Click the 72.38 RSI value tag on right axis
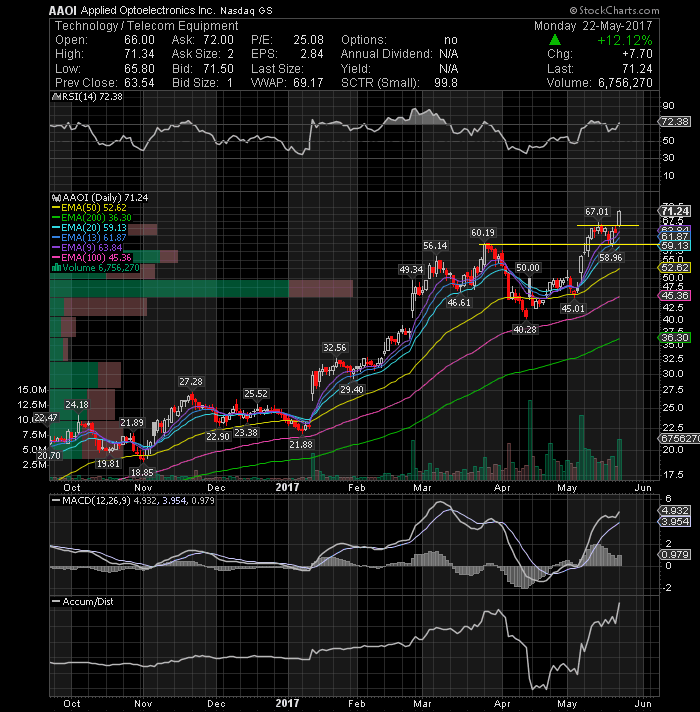This screenshot has width=700, height=712. 675,122
